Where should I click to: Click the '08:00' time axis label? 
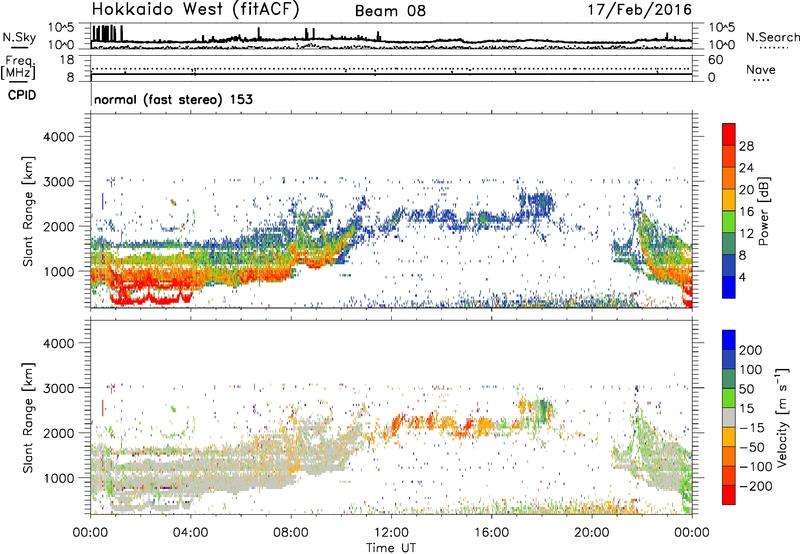click(291, 533)
